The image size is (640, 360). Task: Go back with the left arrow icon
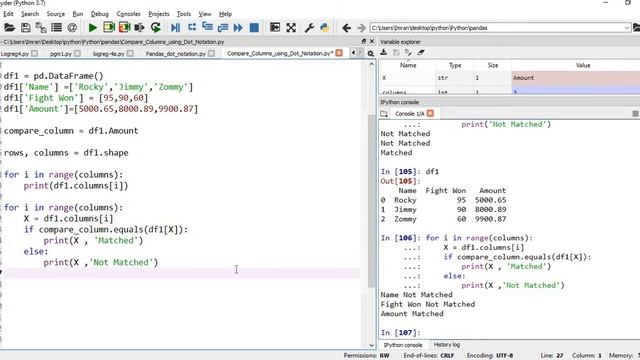point(347,28)
